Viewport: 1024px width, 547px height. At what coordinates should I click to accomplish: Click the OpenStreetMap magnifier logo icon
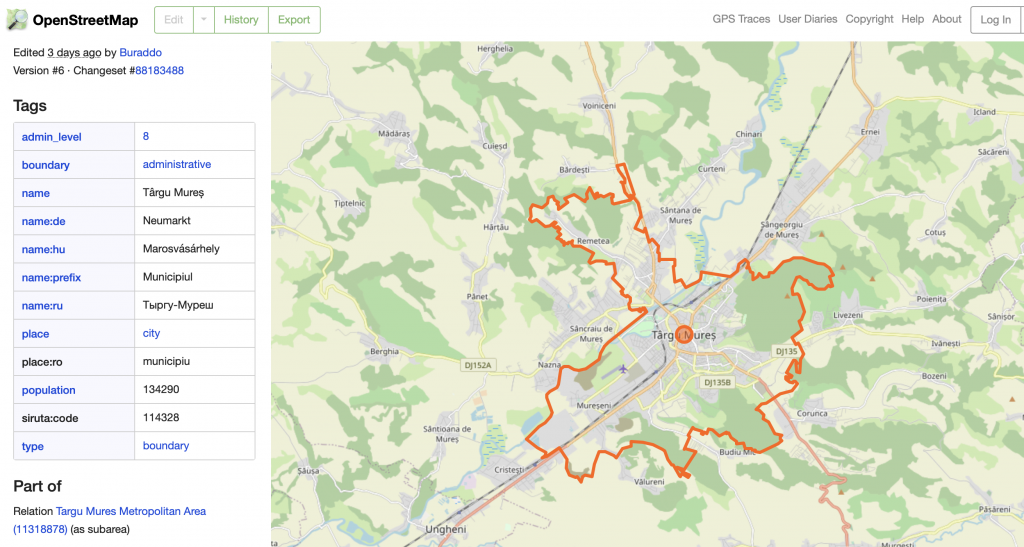[x=17, y=20]
